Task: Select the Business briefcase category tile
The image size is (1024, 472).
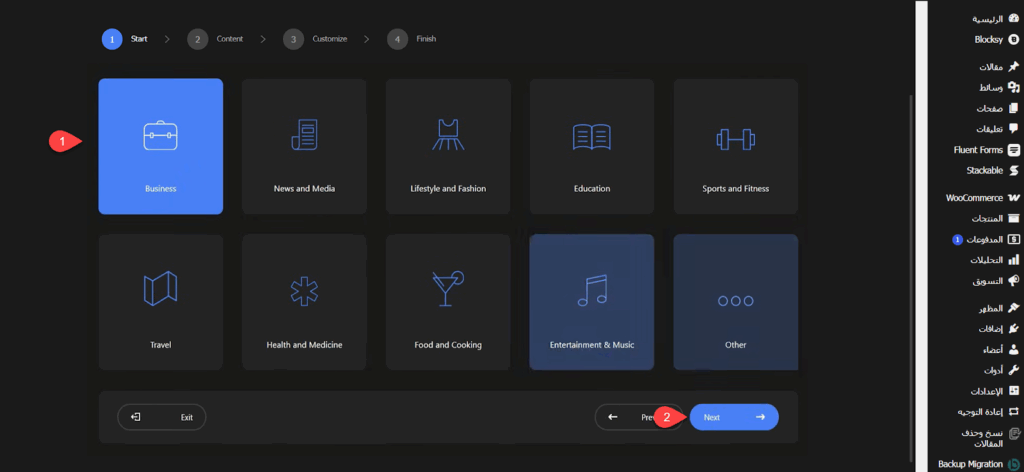Action: point(160,146)
